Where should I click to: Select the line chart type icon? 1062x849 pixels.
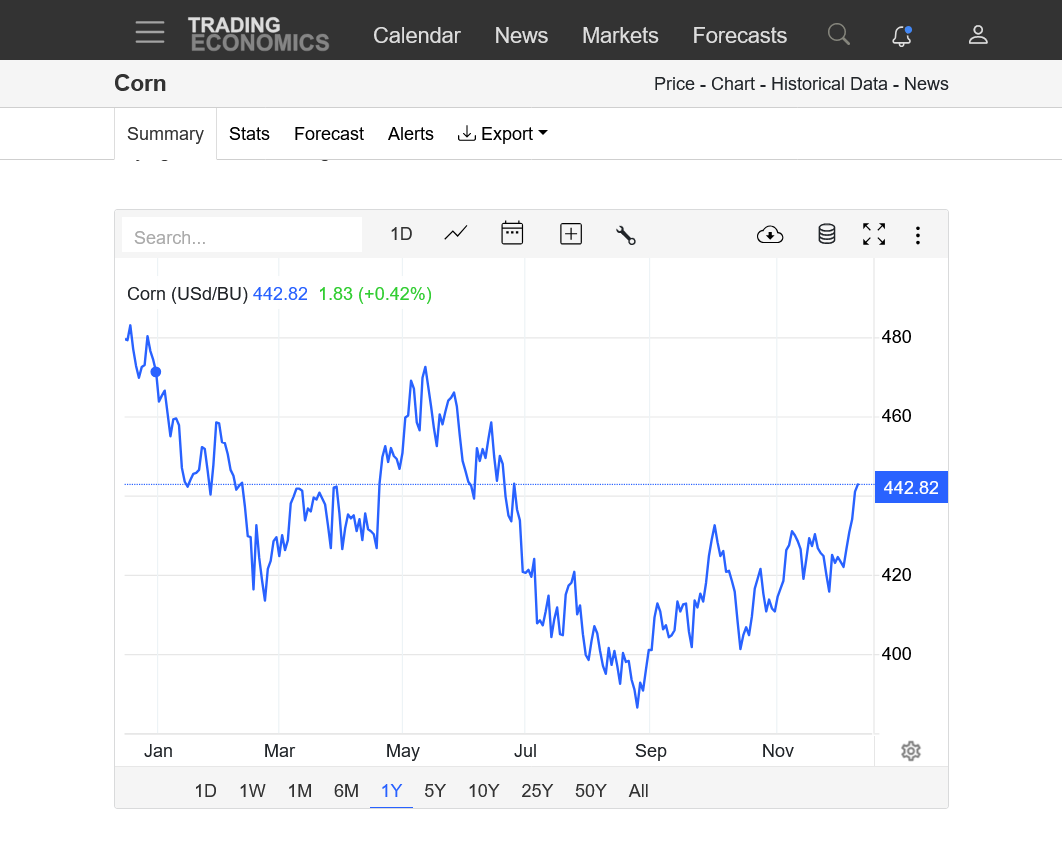point(456,234)
